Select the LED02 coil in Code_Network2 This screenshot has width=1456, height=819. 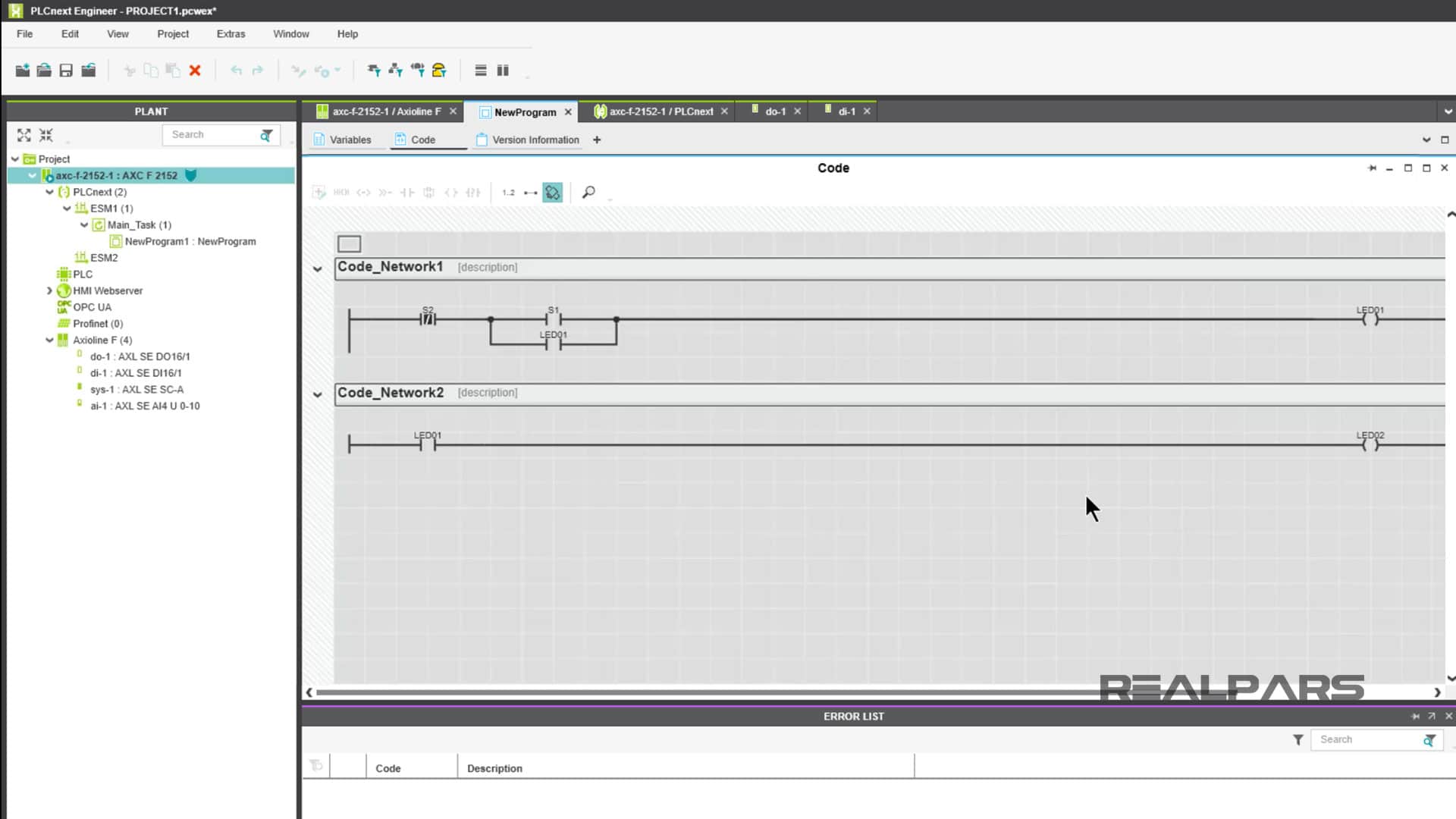coord(1370,444)
